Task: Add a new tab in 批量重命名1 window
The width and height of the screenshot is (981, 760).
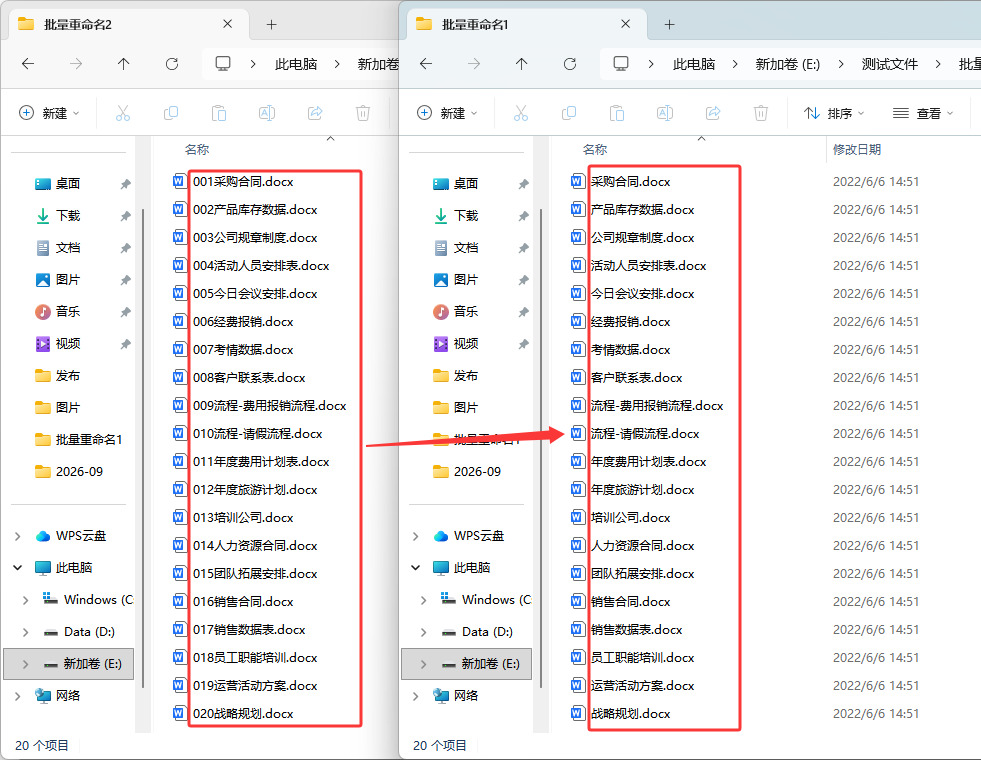Action: (x=669, y=24)
